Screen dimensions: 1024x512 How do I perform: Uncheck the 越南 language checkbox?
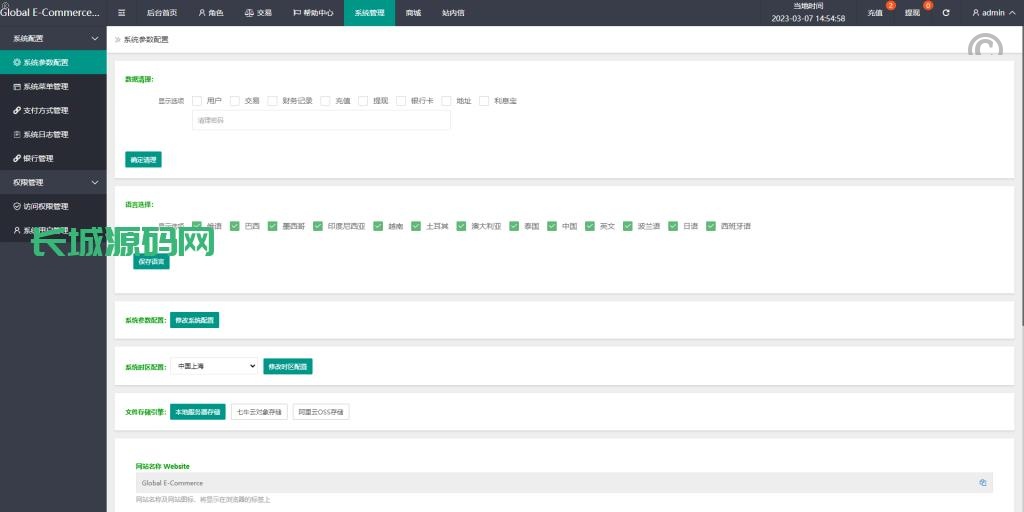pyautogui.click(x=378, y=226)
